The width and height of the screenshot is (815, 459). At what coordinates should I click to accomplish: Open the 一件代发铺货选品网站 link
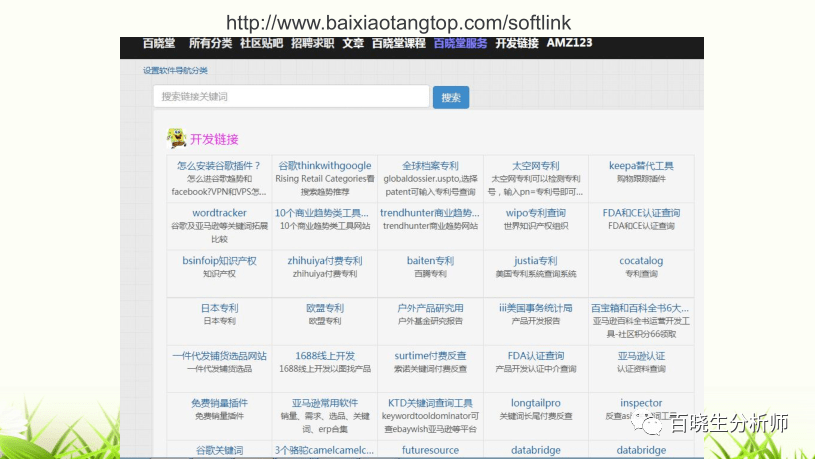[219, 356]
